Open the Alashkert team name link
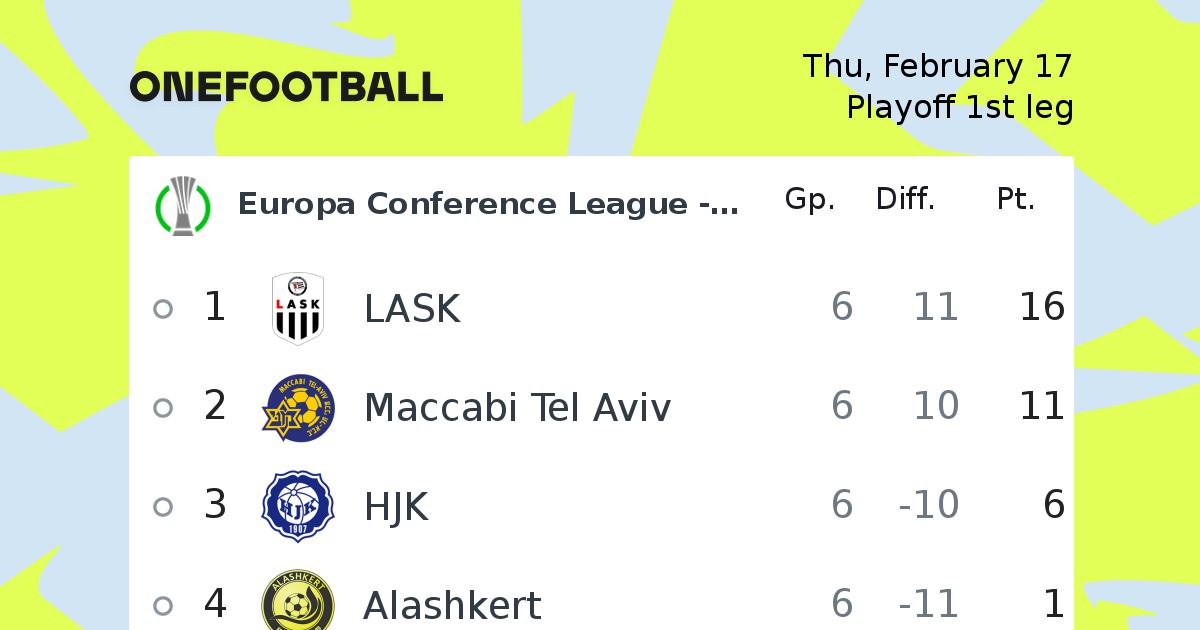This screenshot has height=630, width=1200. [x=452, y=606]
